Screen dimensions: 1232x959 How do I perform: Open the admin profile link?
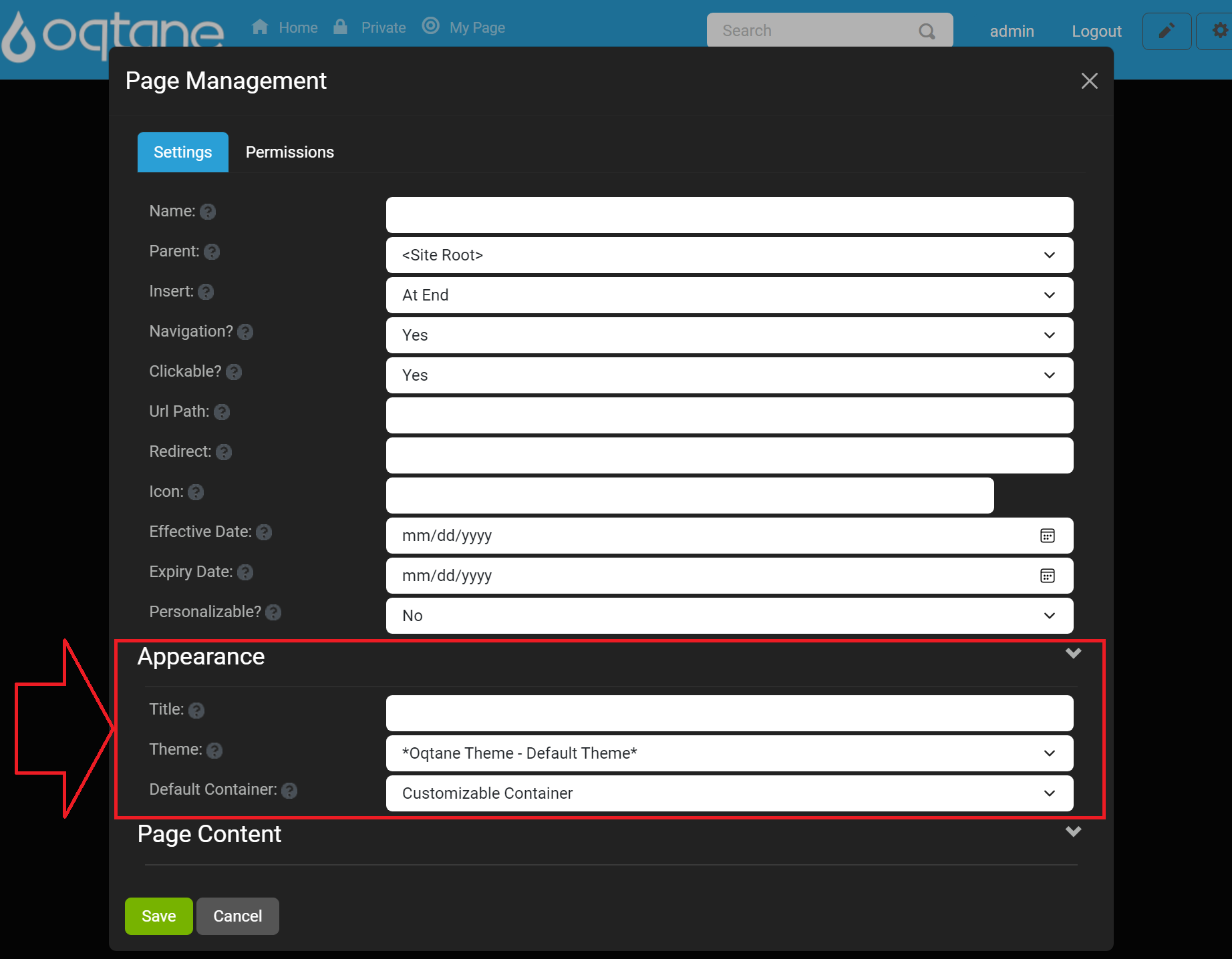pyautogui.click(x=1012, y=31)
